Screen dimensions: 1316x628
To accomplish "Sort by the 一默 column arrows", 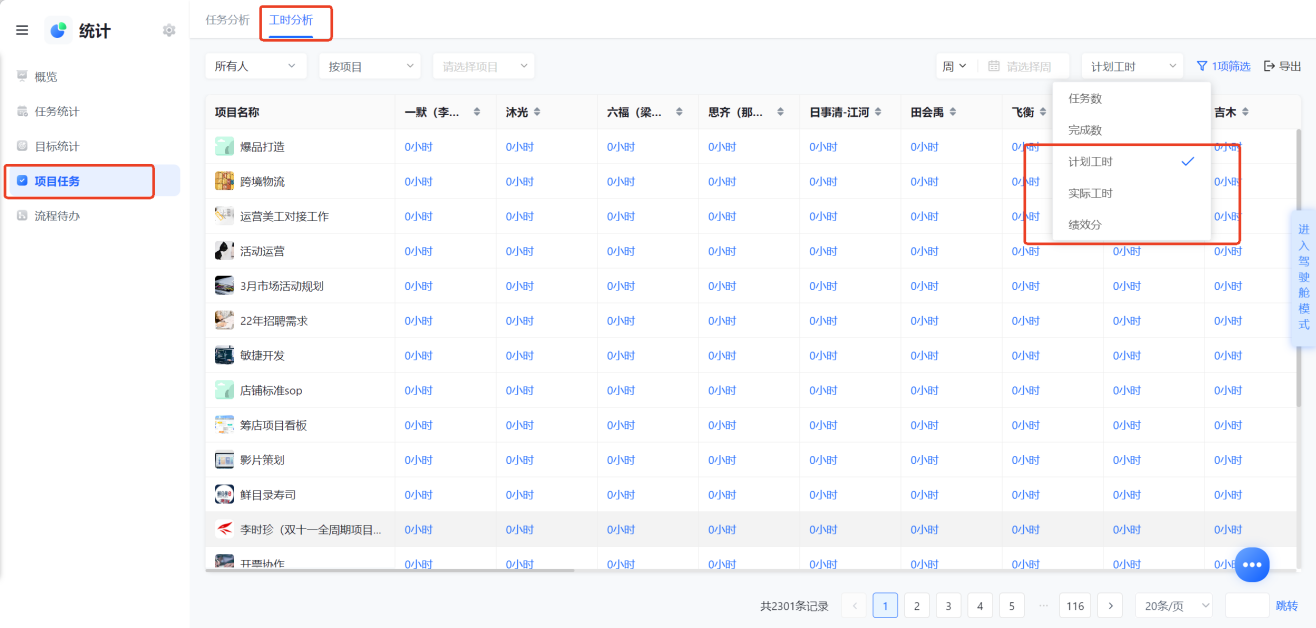I will 477,112.
